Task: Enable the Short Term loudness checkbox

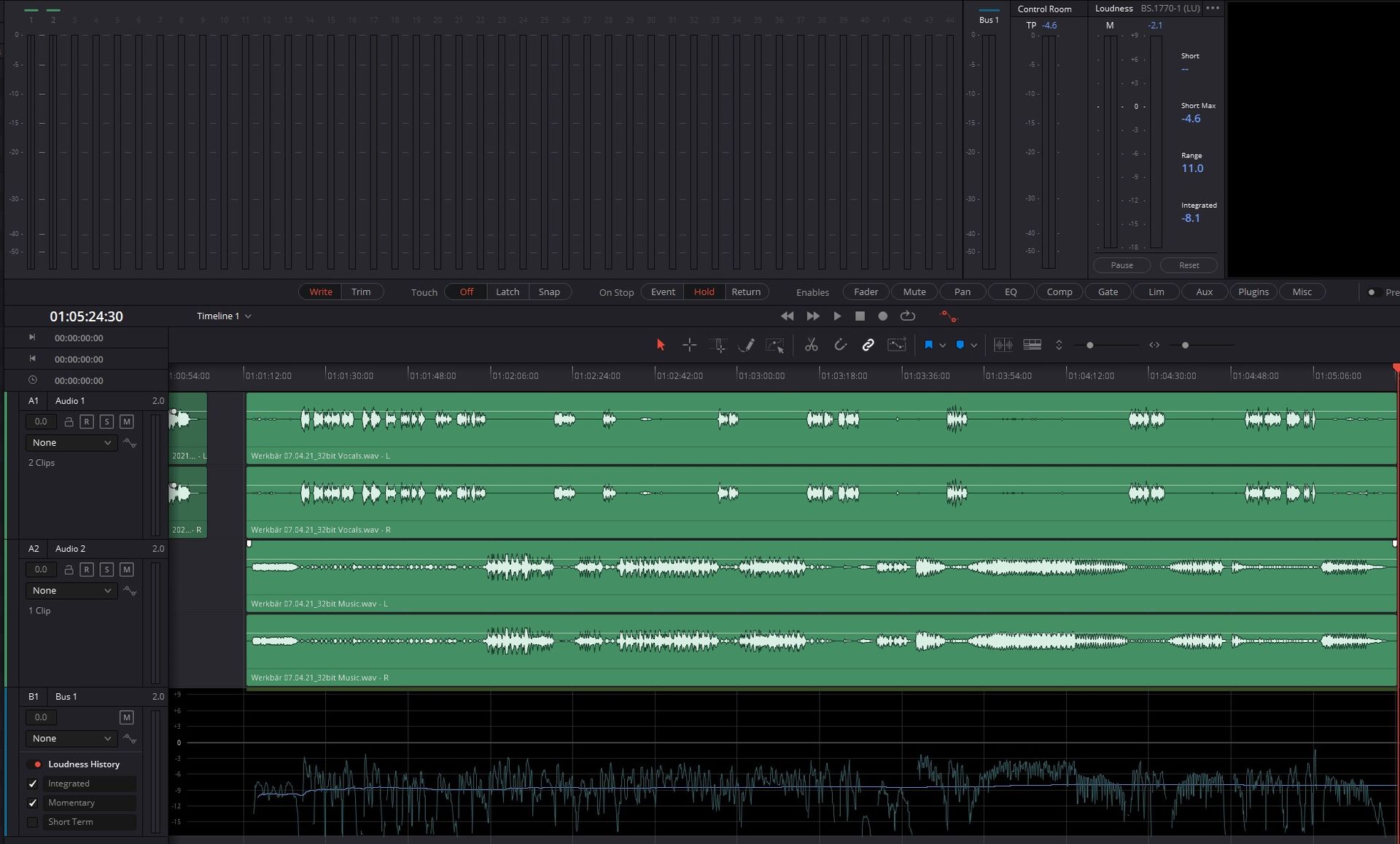Action: point(33,821)
